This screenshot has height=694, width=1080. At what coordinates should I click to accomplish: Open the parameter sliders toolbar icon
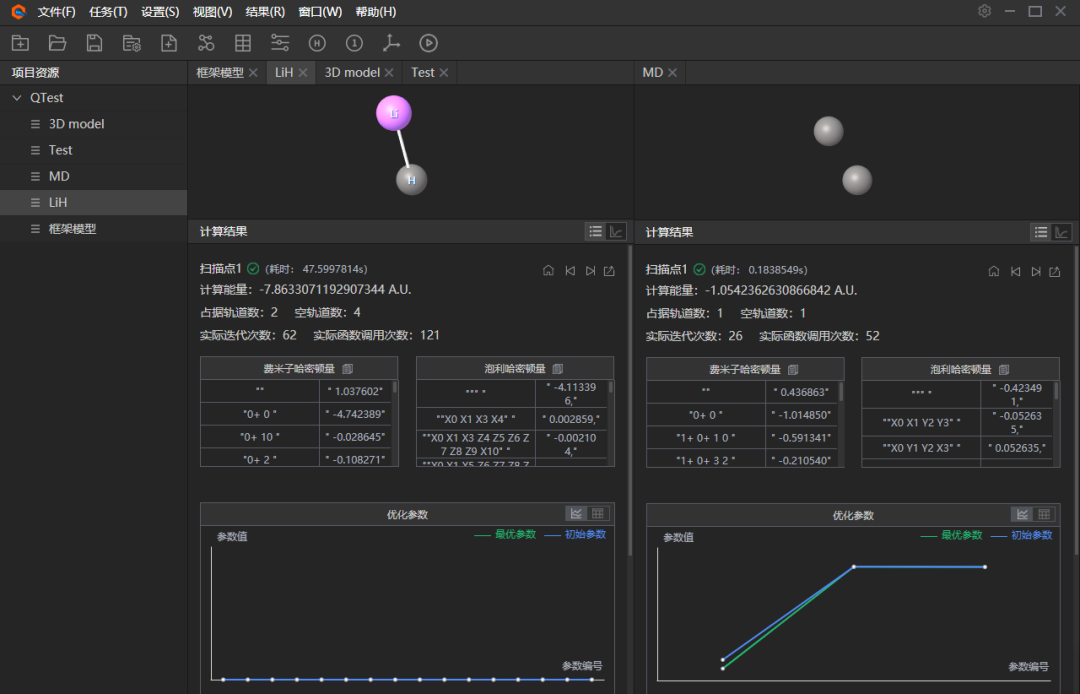(280, 43)
